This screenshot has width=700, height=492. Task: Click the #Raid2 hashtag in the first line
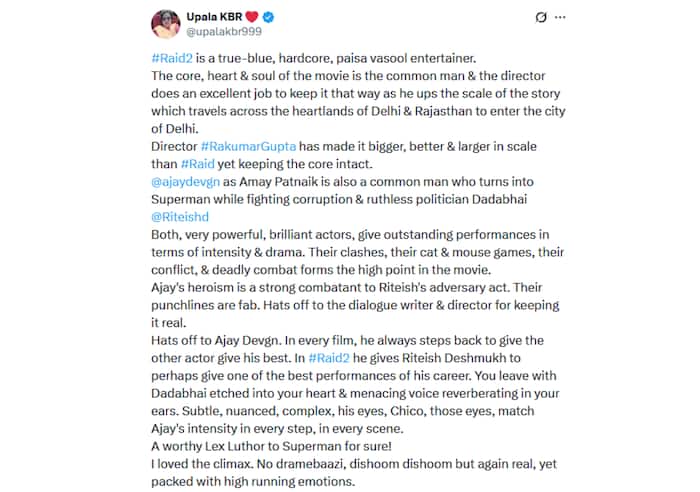coord(173,60)
